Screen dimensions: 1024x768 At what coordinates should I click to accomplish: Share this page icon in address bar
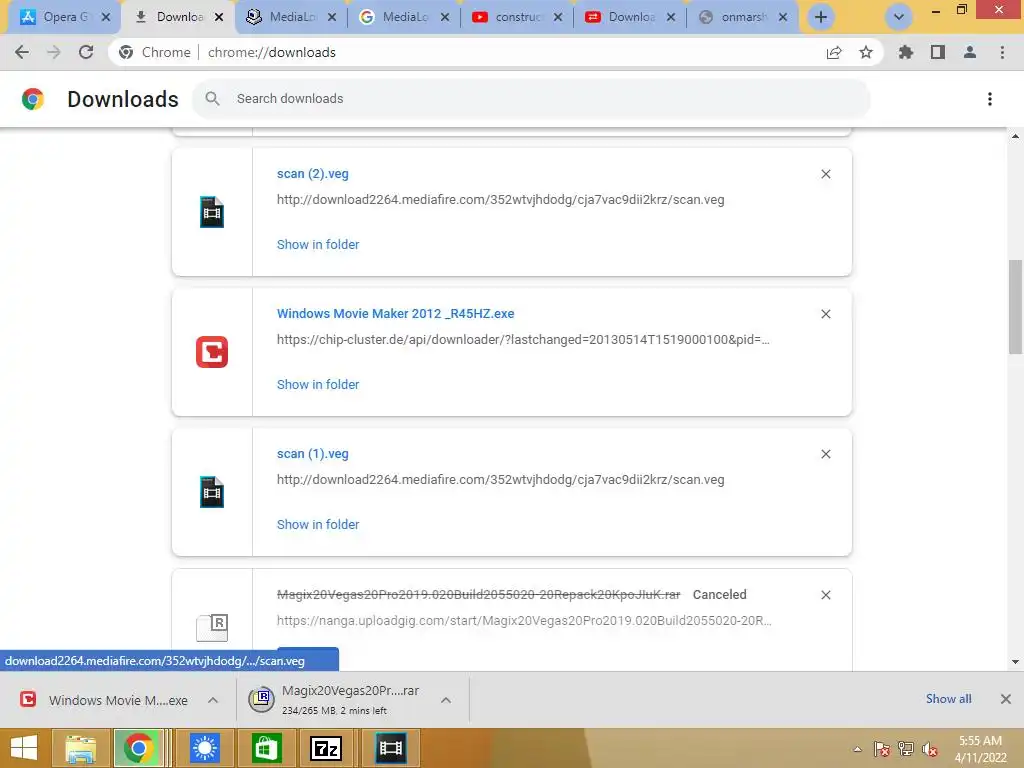point(834,52)
